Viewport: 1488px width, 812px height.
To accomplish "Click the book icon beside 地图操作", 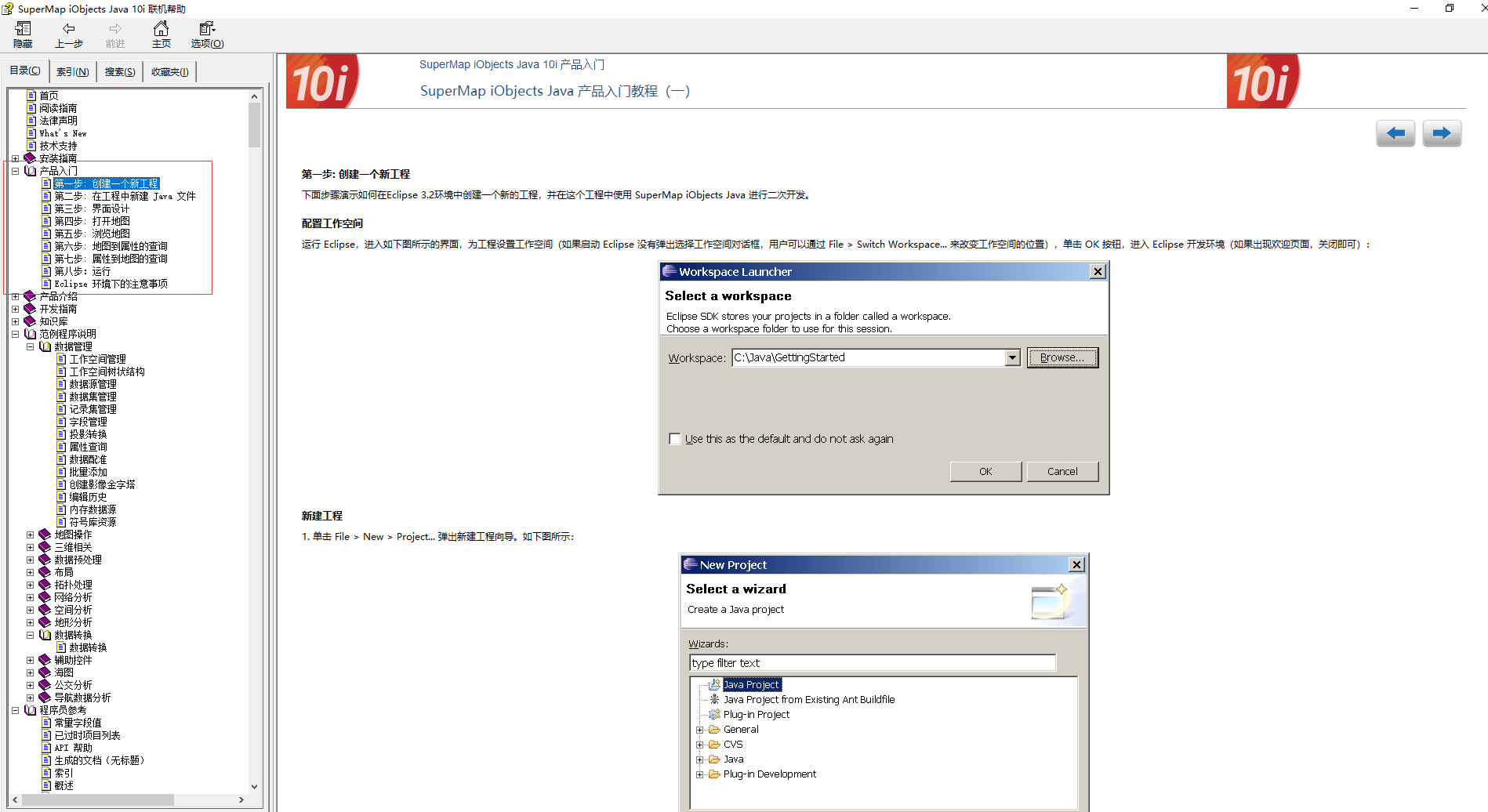I will 45,535.
